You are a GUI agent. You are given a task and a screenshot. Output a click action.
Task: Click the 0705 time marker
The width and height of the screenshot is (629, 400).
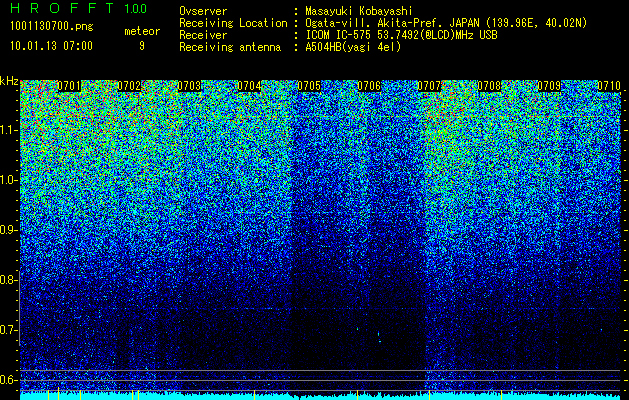click(309, 86)
